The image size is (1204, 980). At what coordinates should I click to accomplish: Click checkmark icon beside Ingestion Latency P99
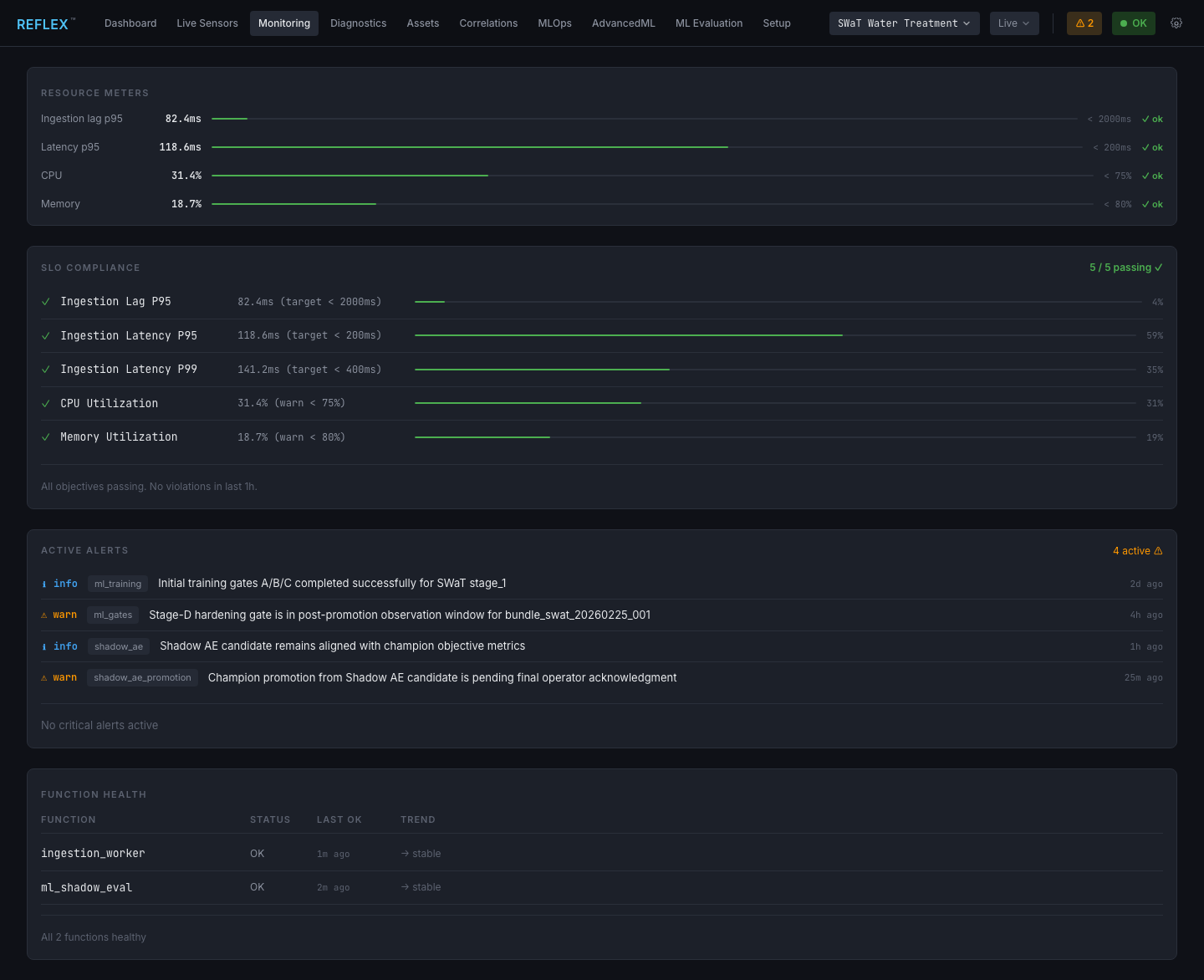[x=46, y=370]
